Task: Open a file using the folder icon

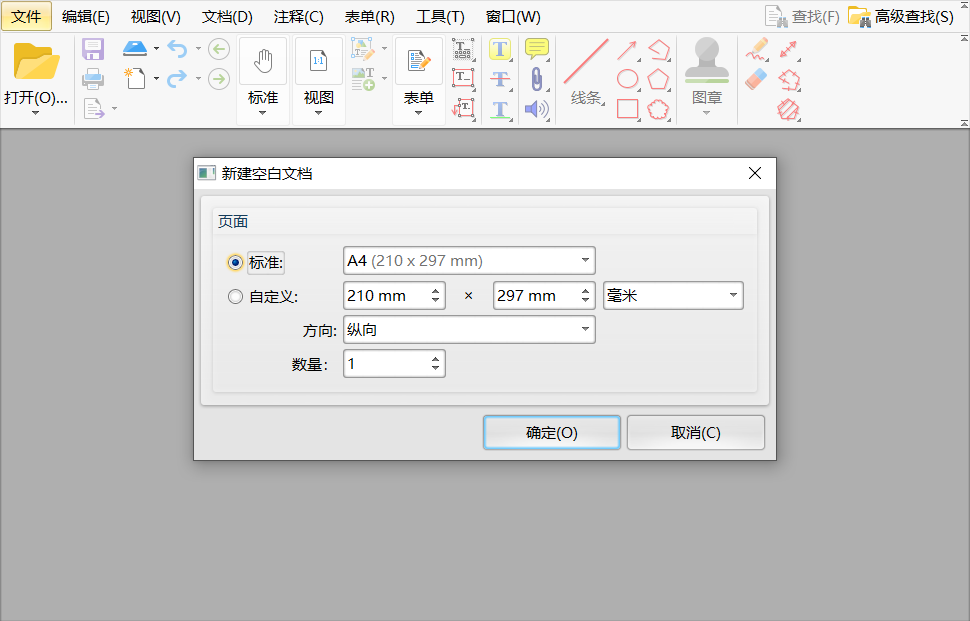Action: (x=36, y=61)
